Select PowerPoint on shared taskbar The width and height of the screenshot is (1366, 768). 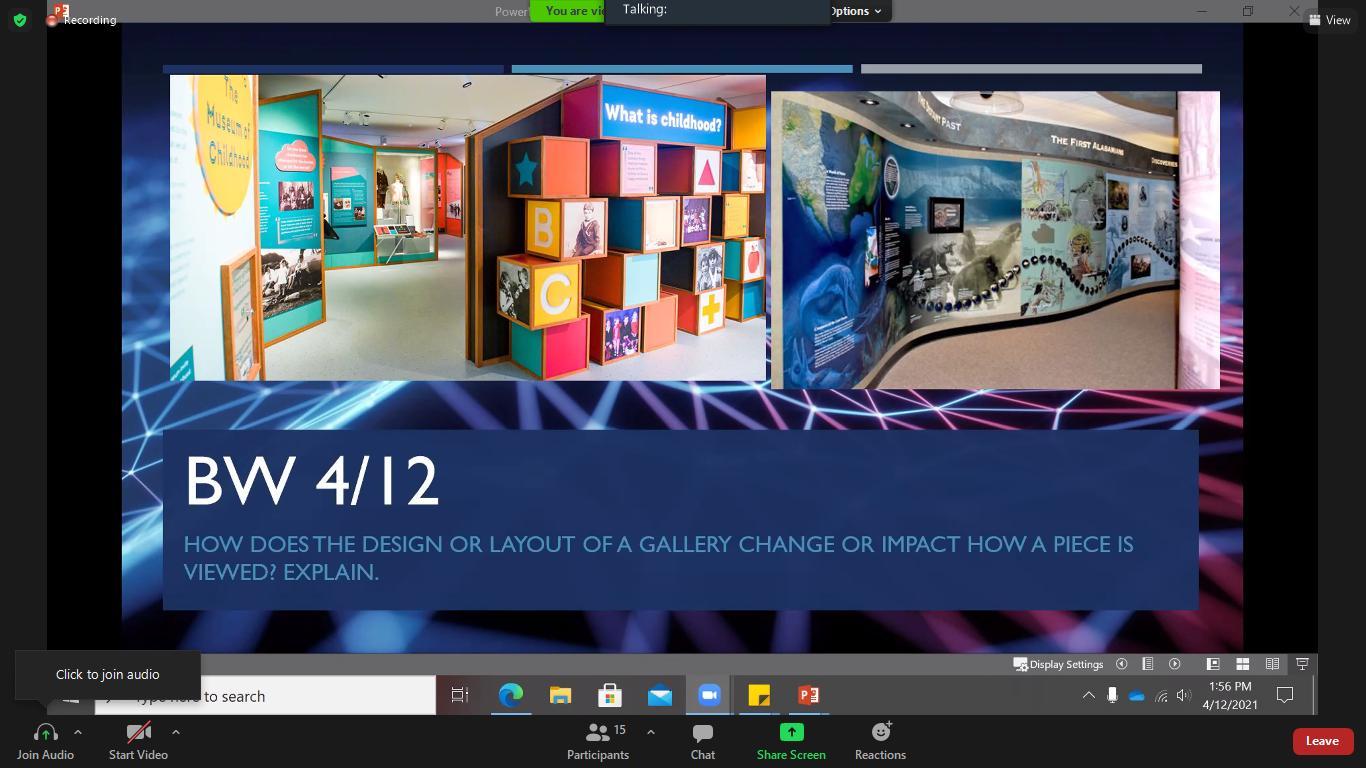[x=808, y=695]
